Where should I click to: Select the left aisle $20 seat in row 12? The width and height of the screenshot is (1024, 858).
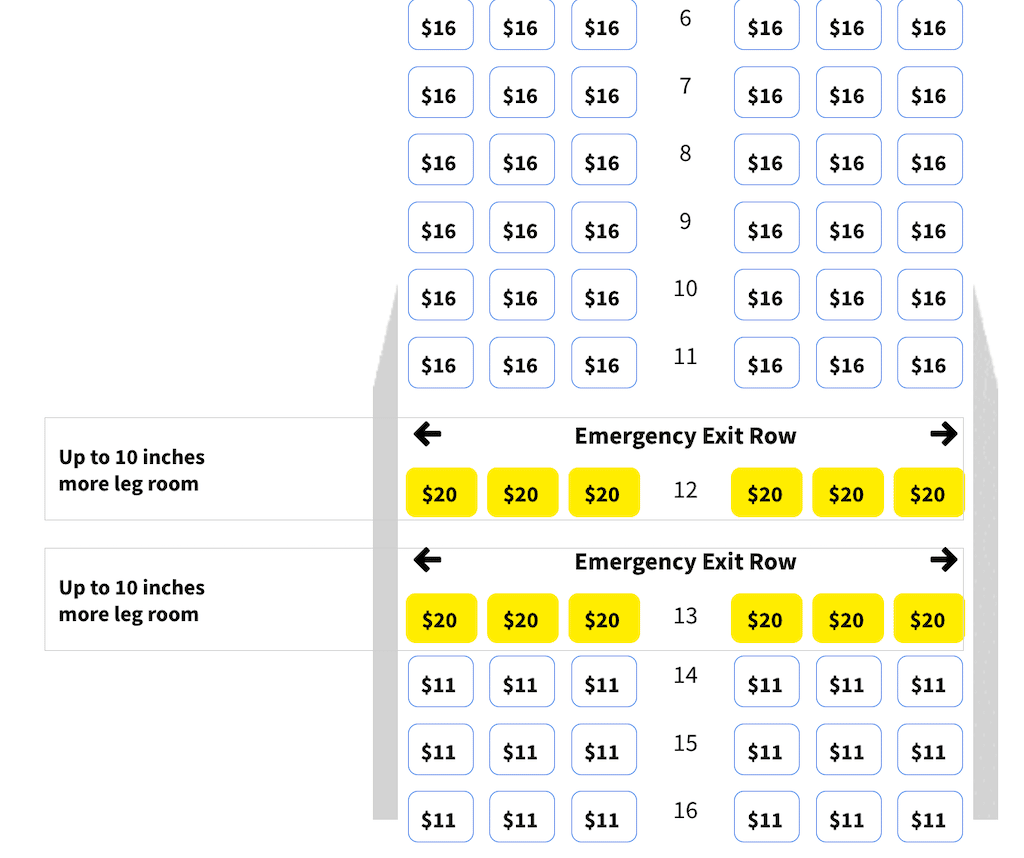coord(604,492)
